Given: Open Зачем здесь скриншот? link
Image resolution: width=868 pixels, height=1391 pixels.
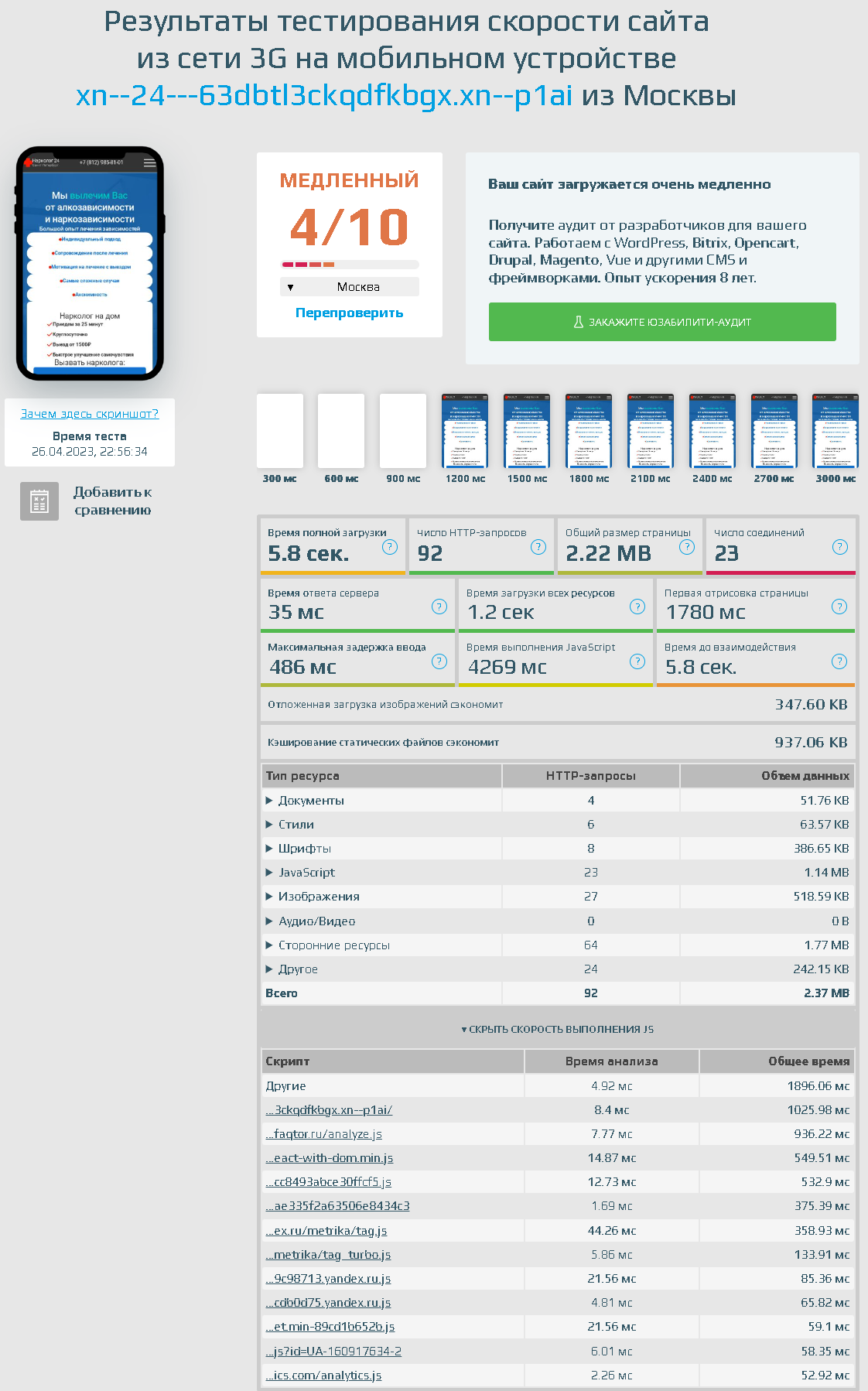Looking at the screenshot, I should click(90, 414).
